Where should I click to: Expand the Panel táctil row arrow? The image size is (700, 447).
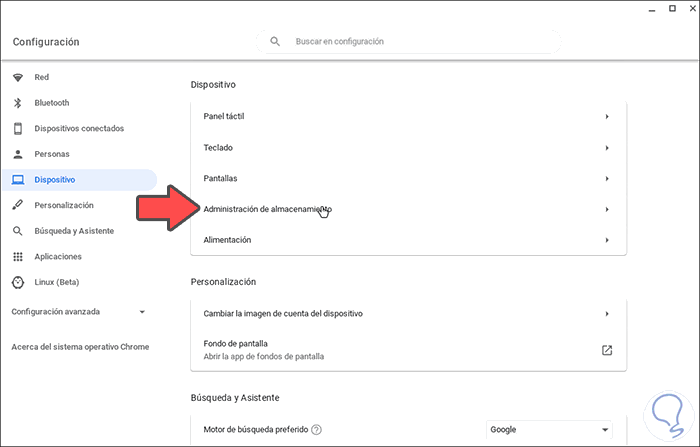coord(606,117)
